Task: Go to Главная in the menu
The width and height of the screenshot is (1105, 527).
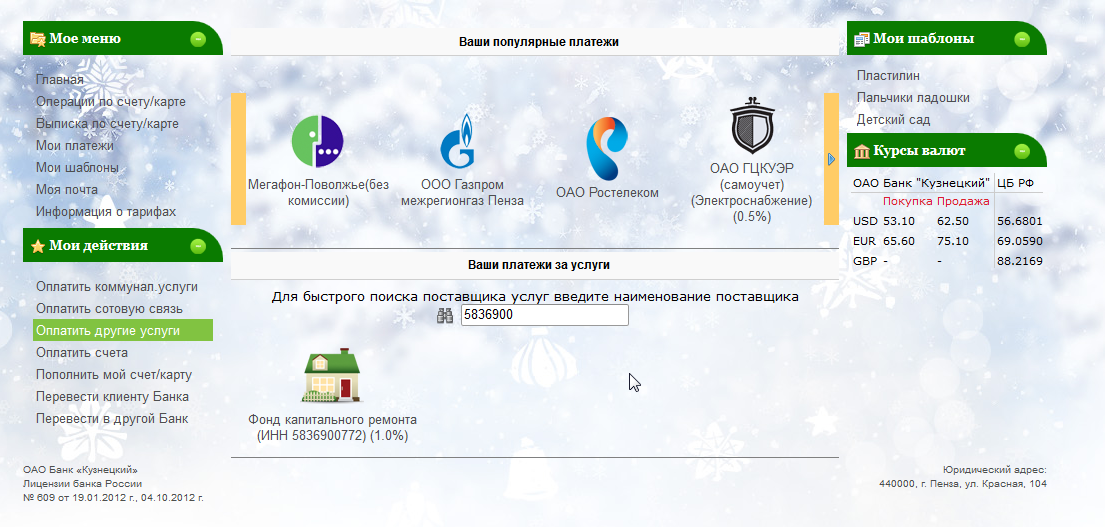Action: [60, 80]
